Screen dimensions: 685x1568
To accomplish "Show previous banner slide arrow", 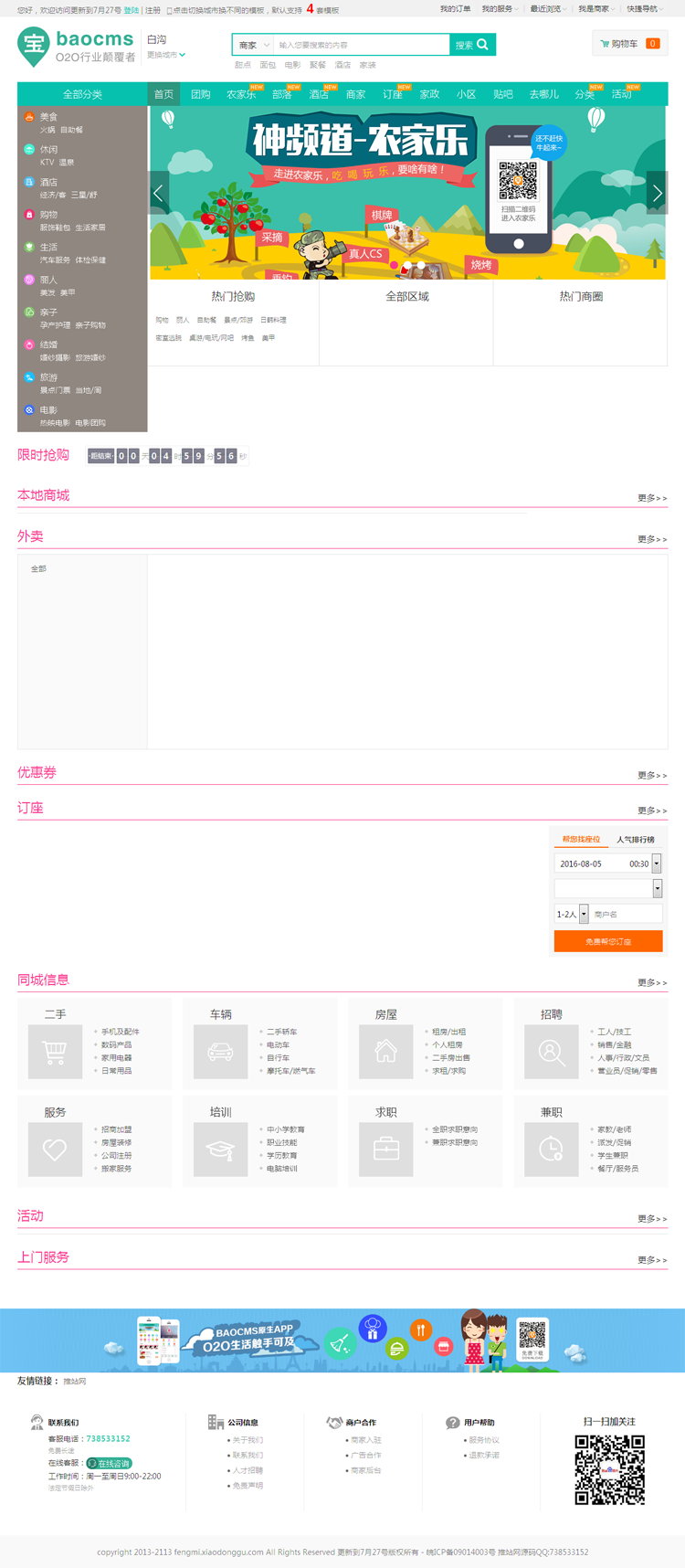I will pyautogui.click(x=158, y=193).
